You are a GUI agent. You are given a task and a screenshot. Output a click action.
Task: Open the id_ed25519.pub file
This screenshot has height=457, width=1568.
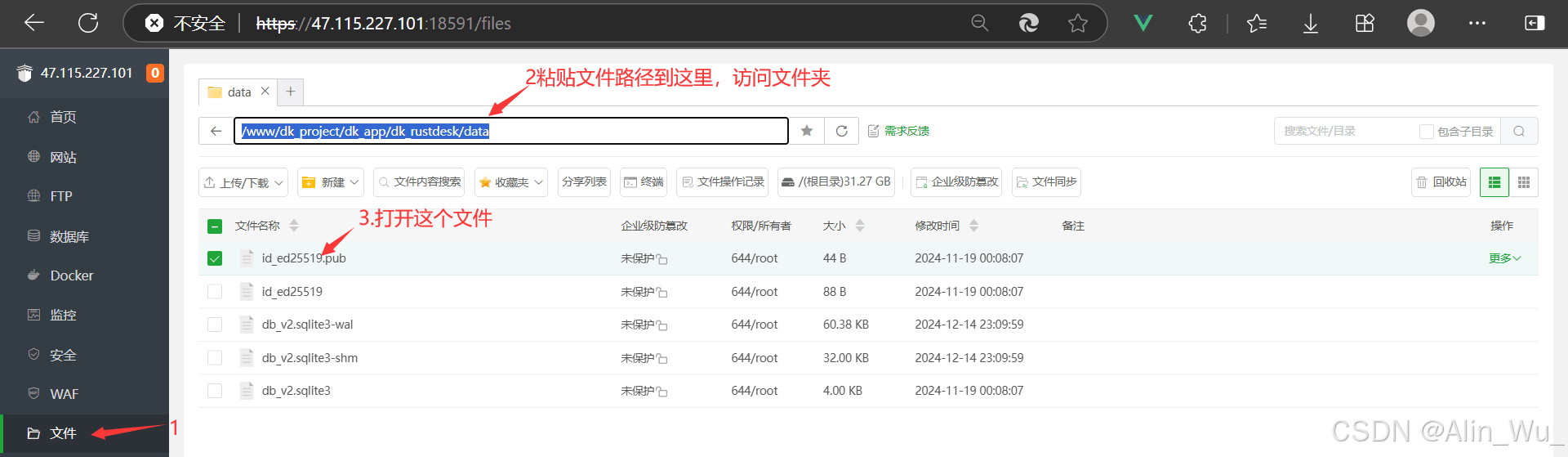[x=304, y=258]
